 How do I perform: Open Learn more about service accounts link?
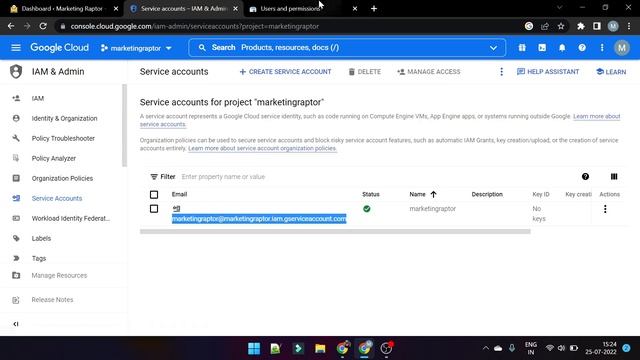[597, 116]
